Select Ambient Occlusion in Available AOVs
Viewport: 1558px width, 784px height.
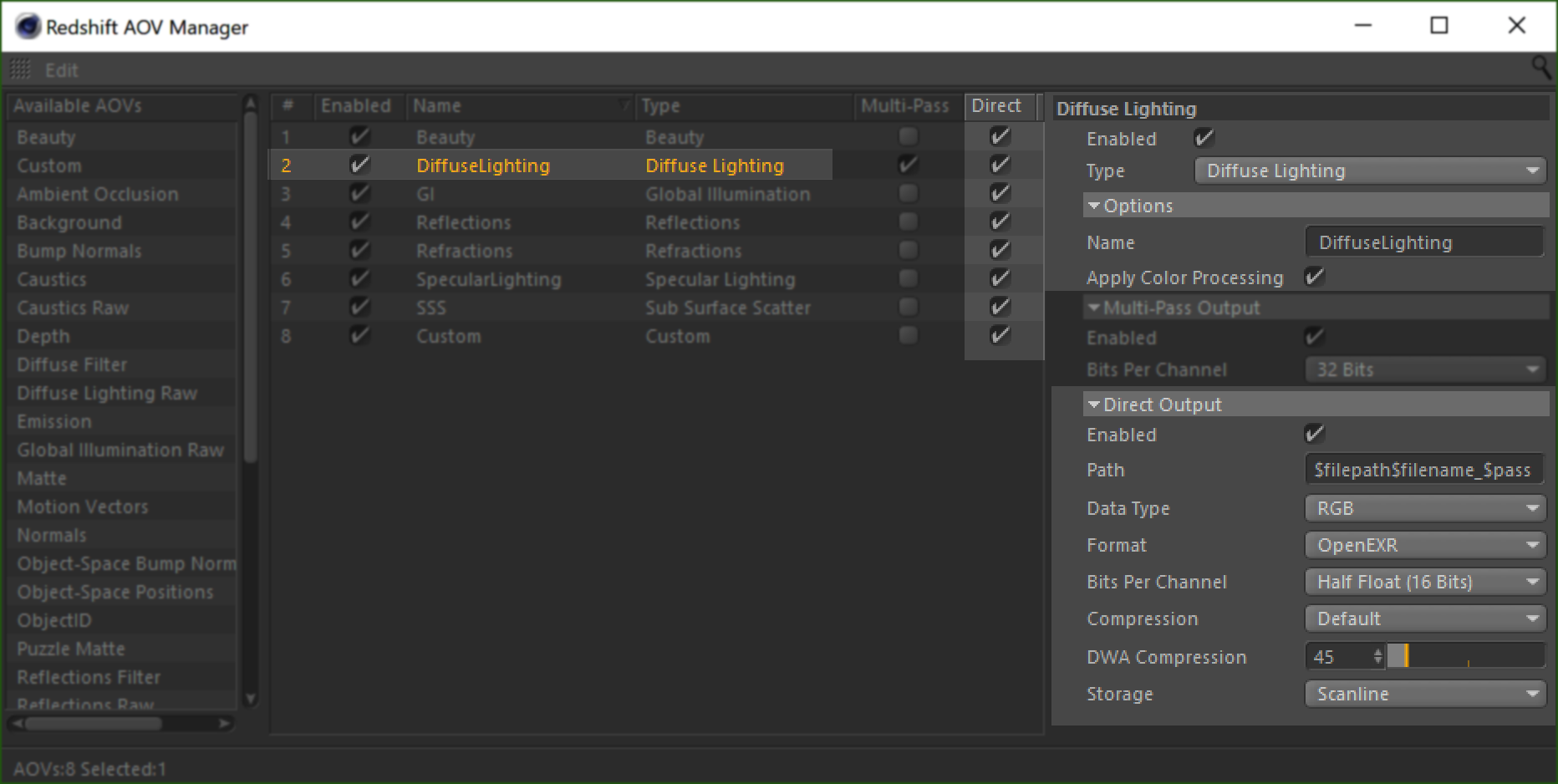click(98, 194)
